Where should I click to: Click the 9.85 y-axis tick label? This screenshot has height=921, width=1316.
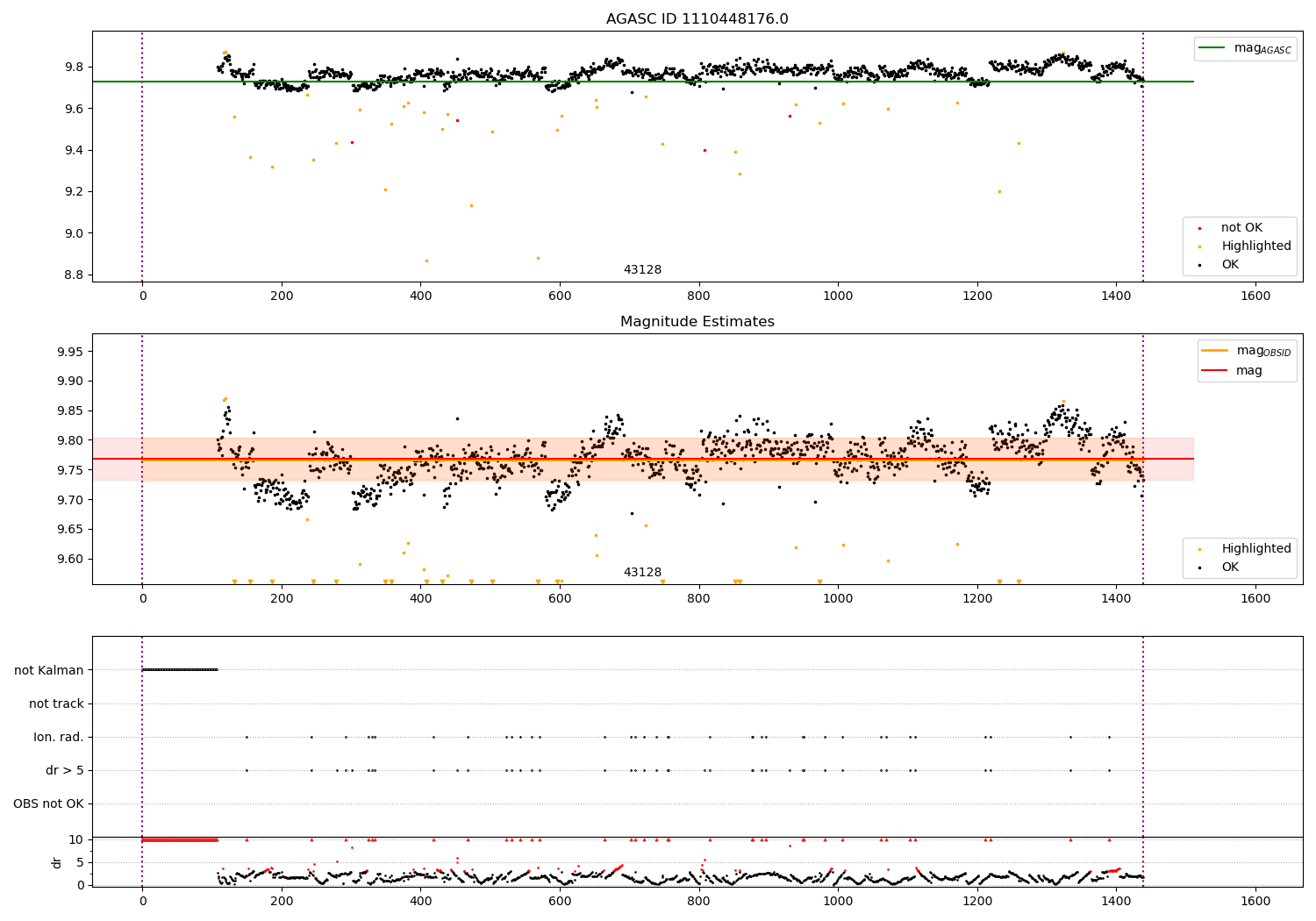(69, 411)
